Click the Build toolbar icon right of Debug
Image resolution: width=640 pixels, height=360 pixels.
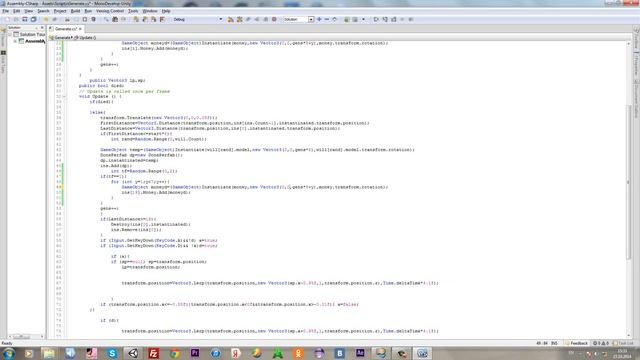tap(231, 19)
